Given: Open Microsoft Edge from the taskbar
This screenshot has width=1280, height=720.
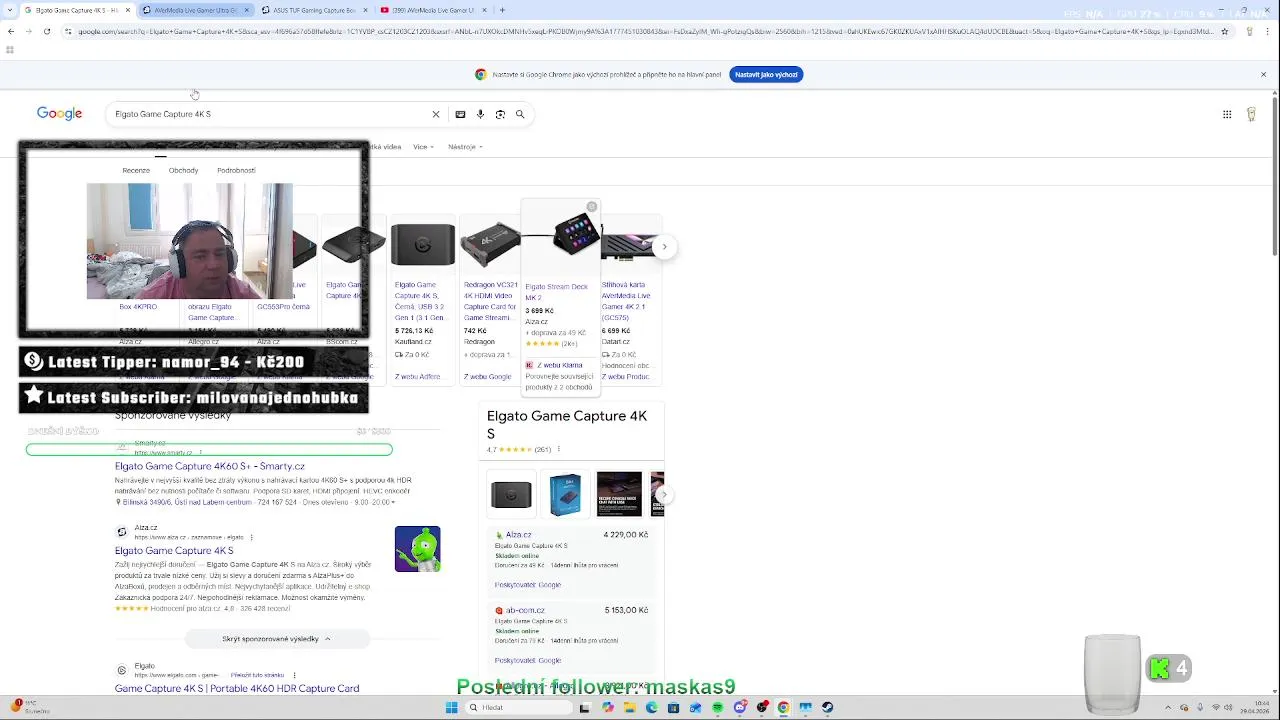Looking at the screenshot, I should click(x=651, y=707).
